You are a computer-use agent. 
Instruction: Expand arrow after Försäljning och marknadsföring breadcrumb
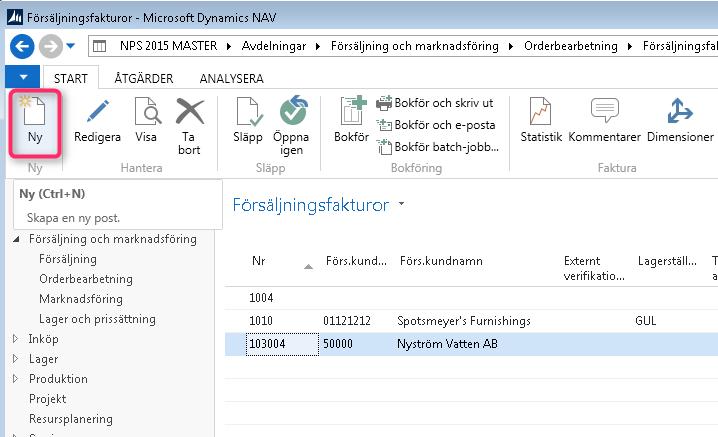511,46
